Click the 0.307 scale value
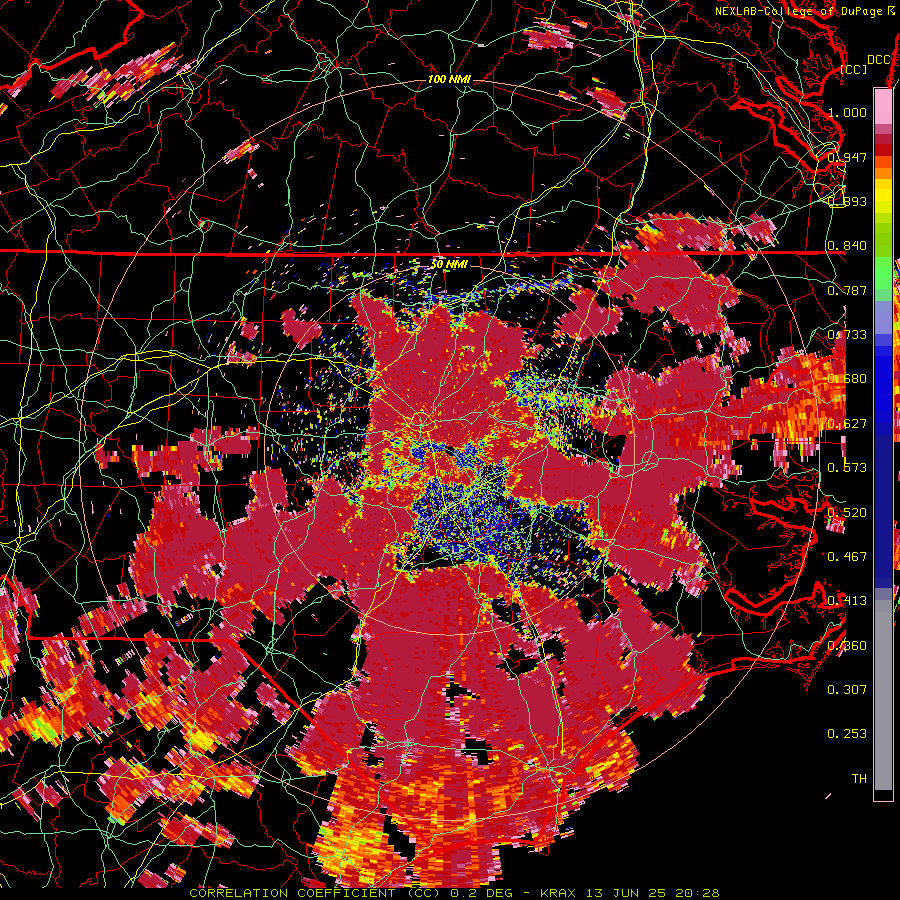Image resolution: width=900 pixels, height=900 pixels. [847, 690]
